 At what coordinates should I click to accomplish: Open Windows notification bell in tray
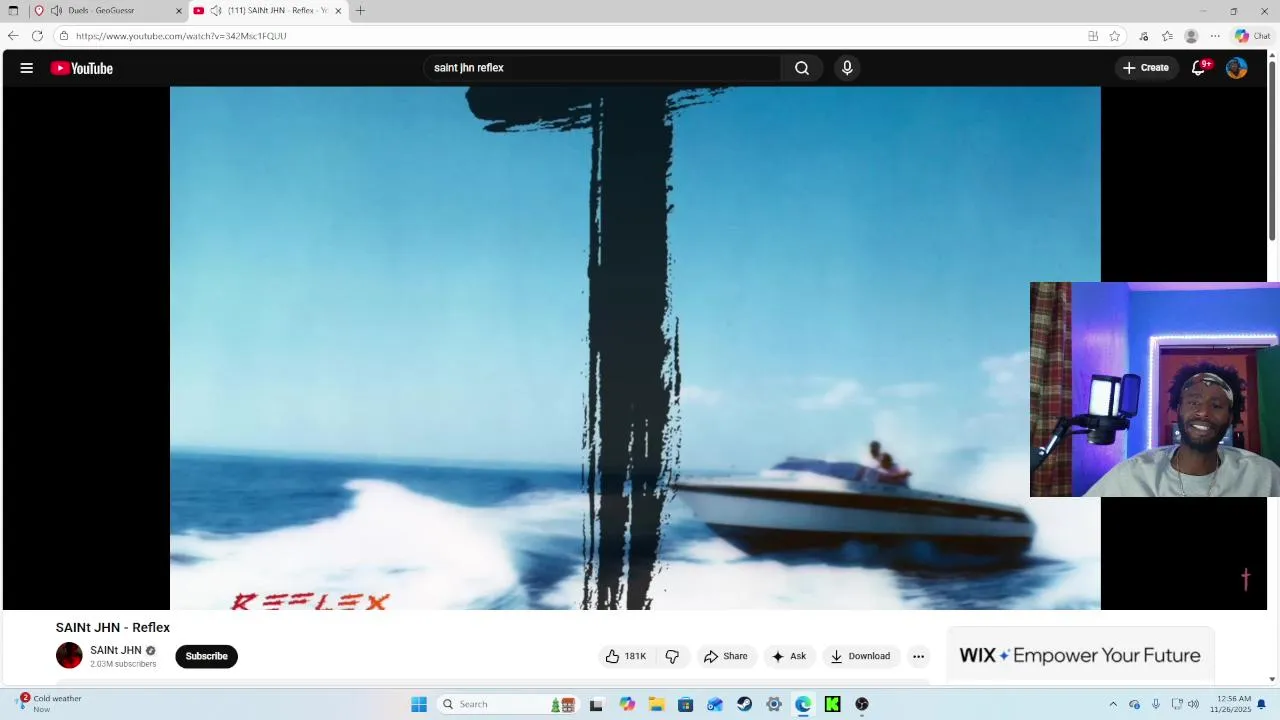pyautogui.click(x=1262, y=704)
